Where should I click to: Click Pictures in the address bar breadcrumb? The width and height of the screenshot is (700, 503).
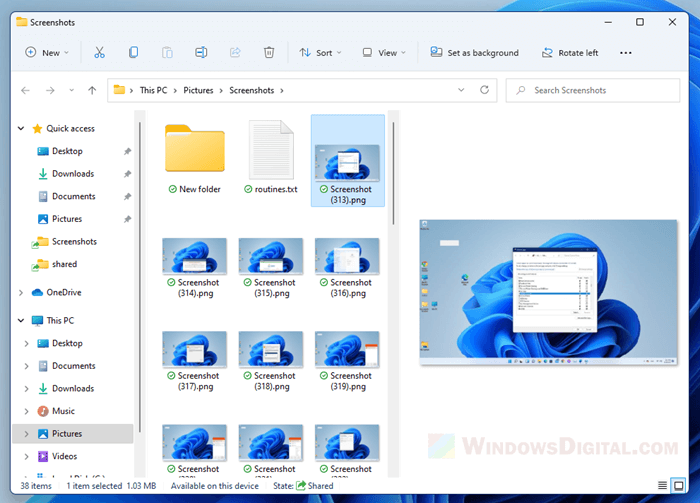(x=198, y=90)
